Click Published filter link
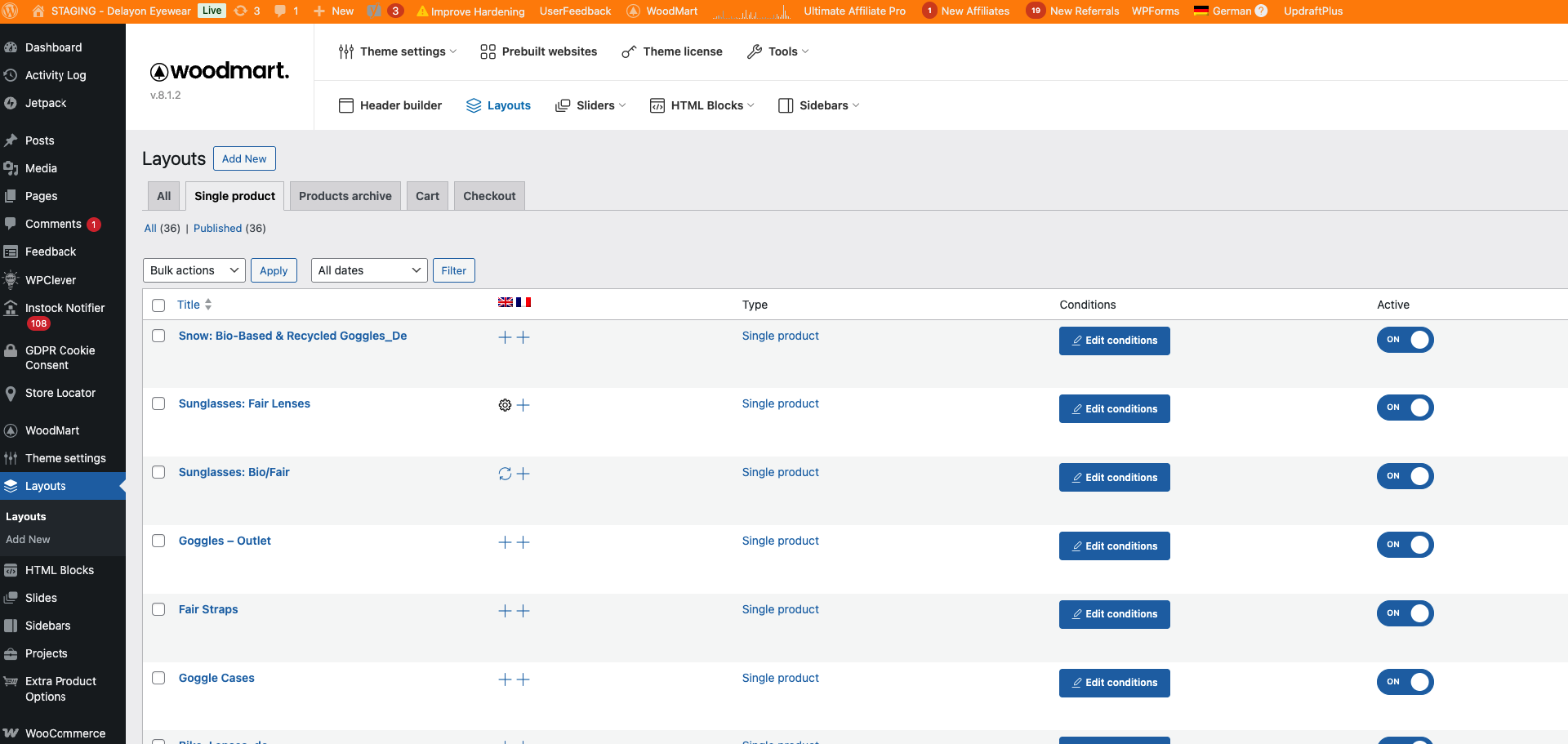The height and width of the screenshot is (744, 1568). 217,228
